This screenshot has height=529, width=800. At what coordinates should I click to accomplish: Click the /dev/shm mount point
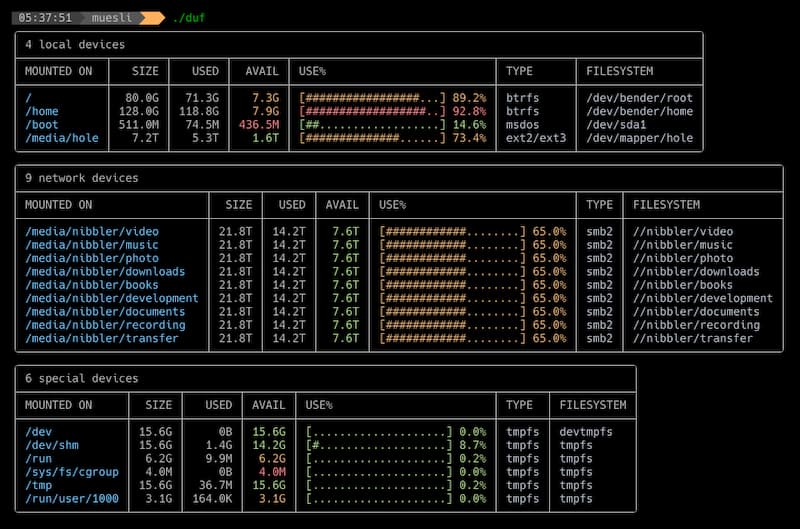pyautogui.click(x=52, y=445)
